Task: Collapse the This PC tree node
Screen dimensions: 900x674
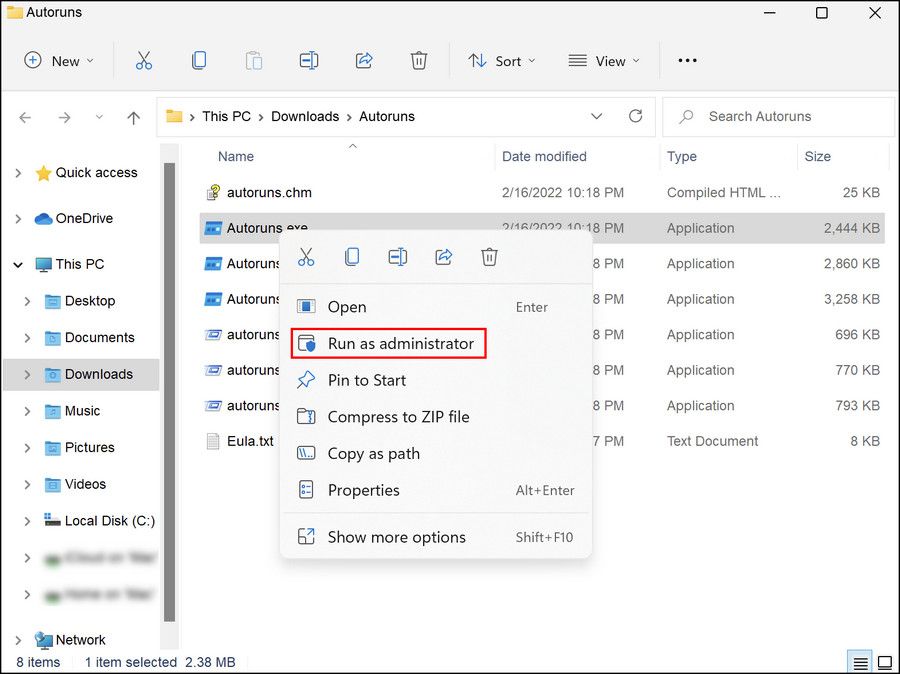Action: (18, 265)
